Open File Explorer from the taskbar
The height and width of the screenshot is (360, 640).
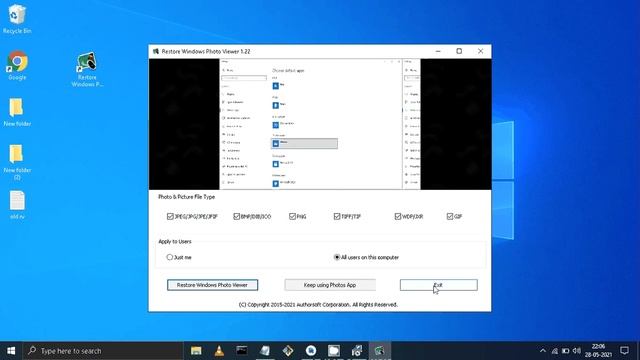point(196,351)
